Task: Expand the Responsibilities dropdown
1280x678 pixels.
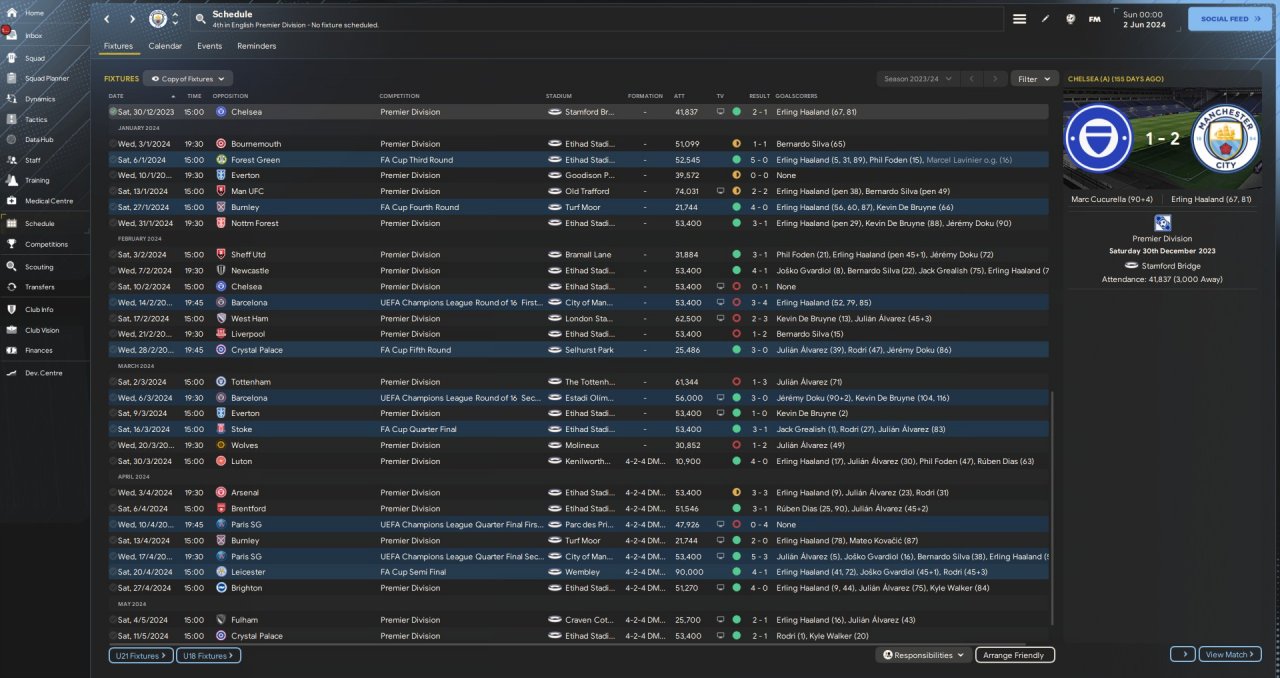Action: click(924, 655)
